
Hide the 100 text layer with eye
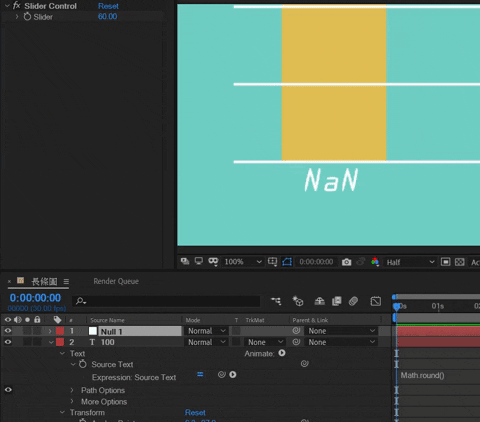pyautogui.click(x=8, y=342)
